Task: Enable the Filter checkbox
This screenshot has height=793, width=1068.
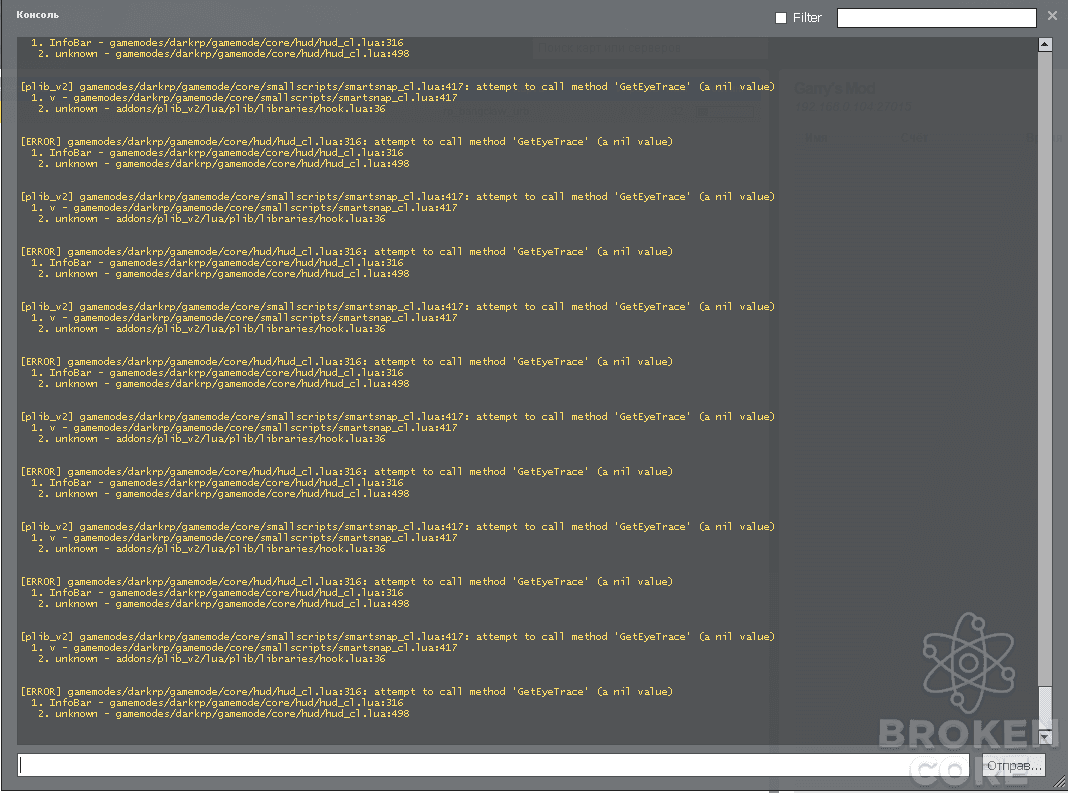Action: click(781, 18)
